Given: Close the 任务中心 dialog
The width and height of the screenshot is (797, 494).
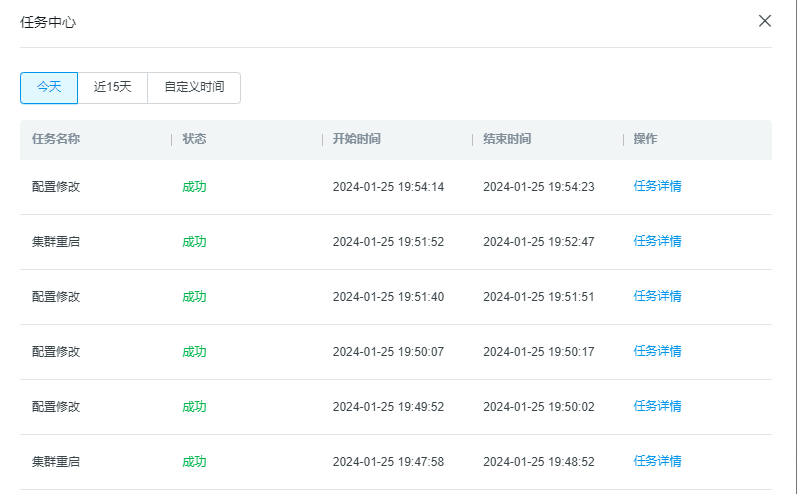Looking at the screenshot, I should click(x=765, y=21).
